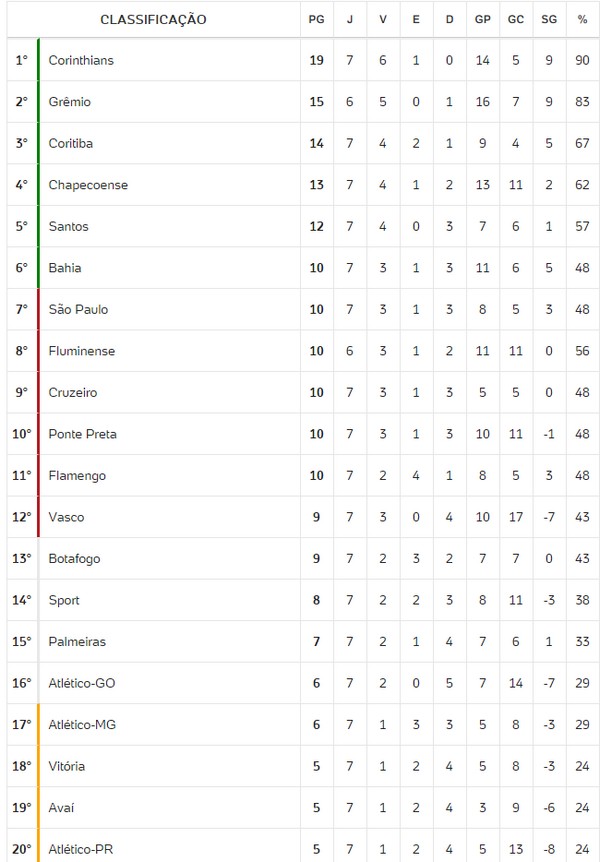
Task: Open the Grêmio team row
Action: (x=69, y=102)
